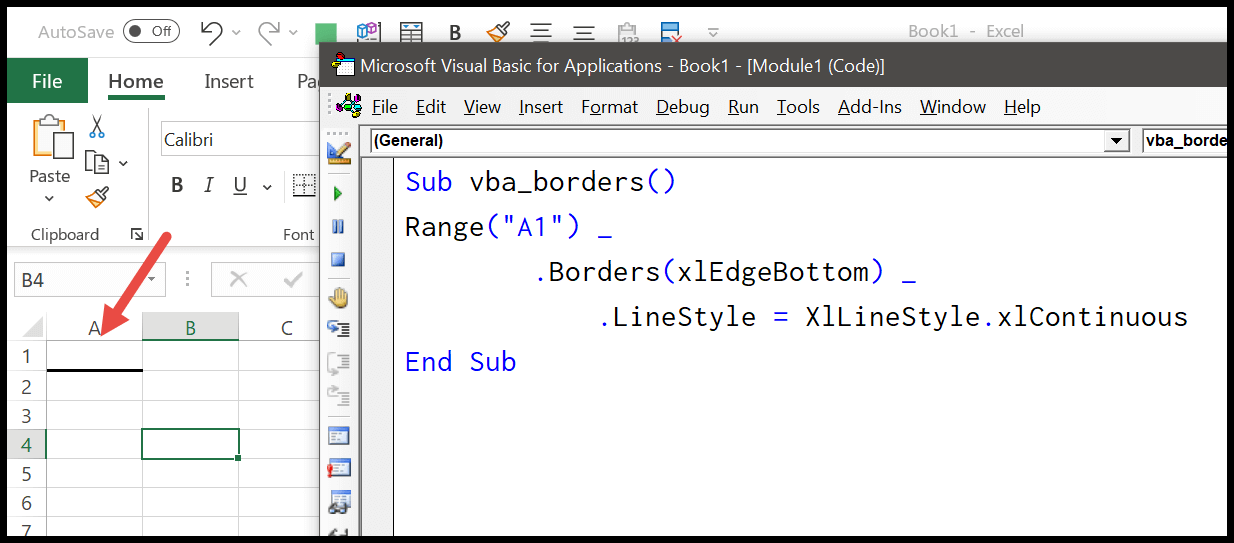1234x543 pixels.
Task: Select the Home ribbon tab
Action: (136, 81)
